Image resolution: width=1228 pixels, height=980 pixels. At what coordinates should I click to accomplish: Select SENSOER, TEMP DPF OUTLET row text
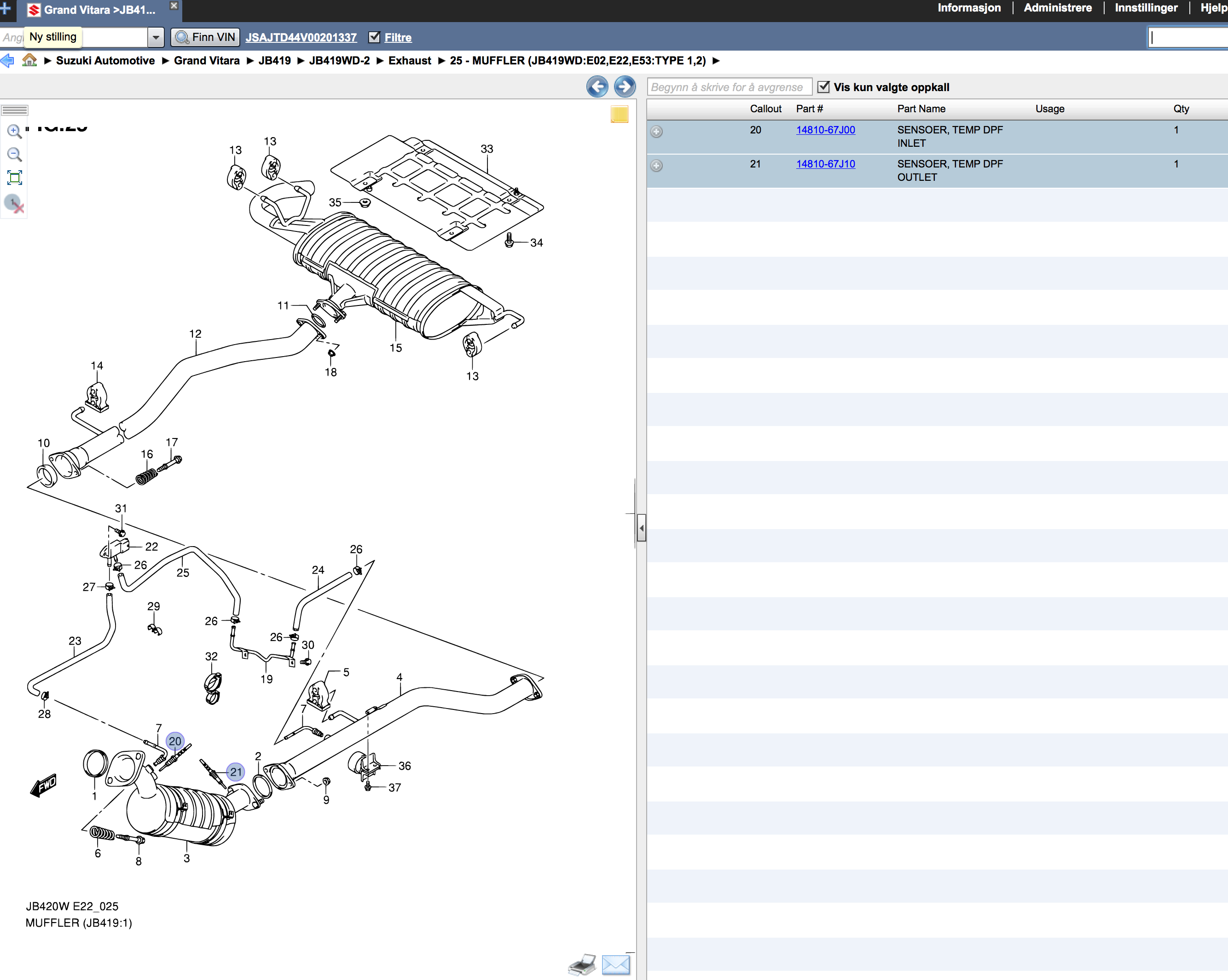[950, 171]
